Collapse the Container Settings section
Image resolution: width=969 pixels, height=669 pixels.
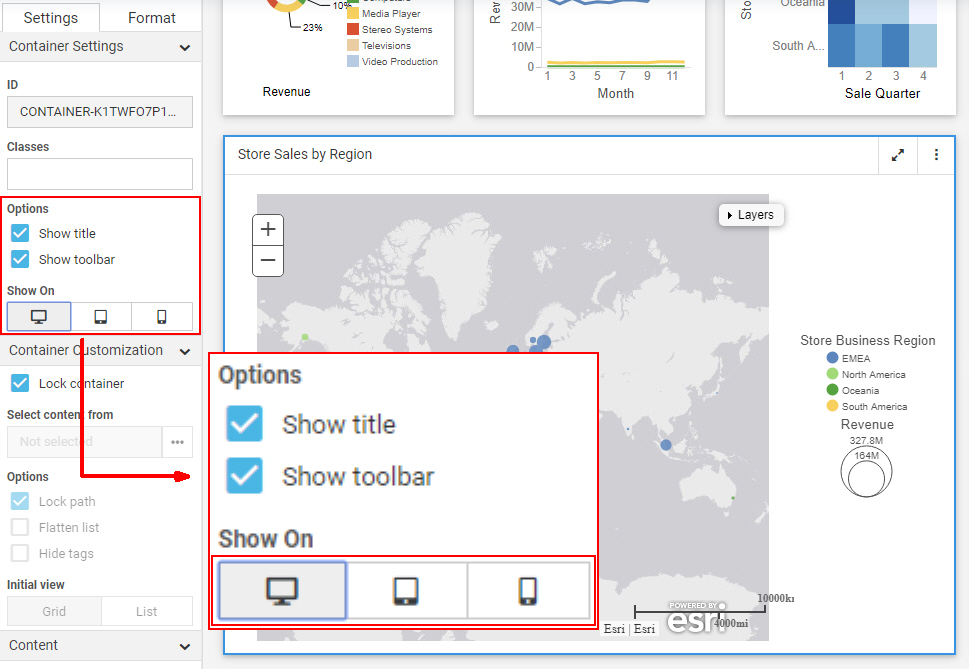(184, 47)
